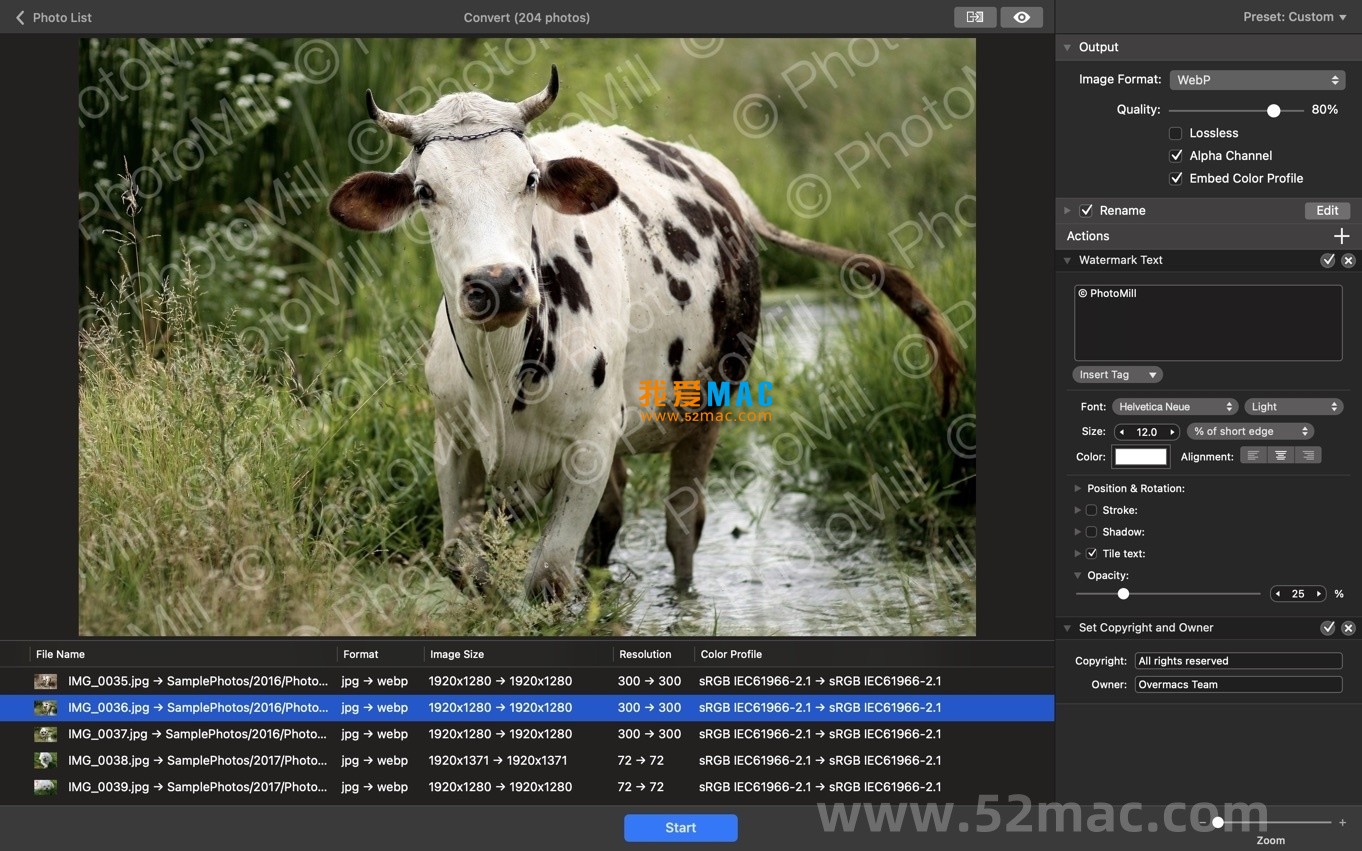Remove the Watermark Text action via its X
The image size is (1362, 851).
click(x=1348, y=260)
